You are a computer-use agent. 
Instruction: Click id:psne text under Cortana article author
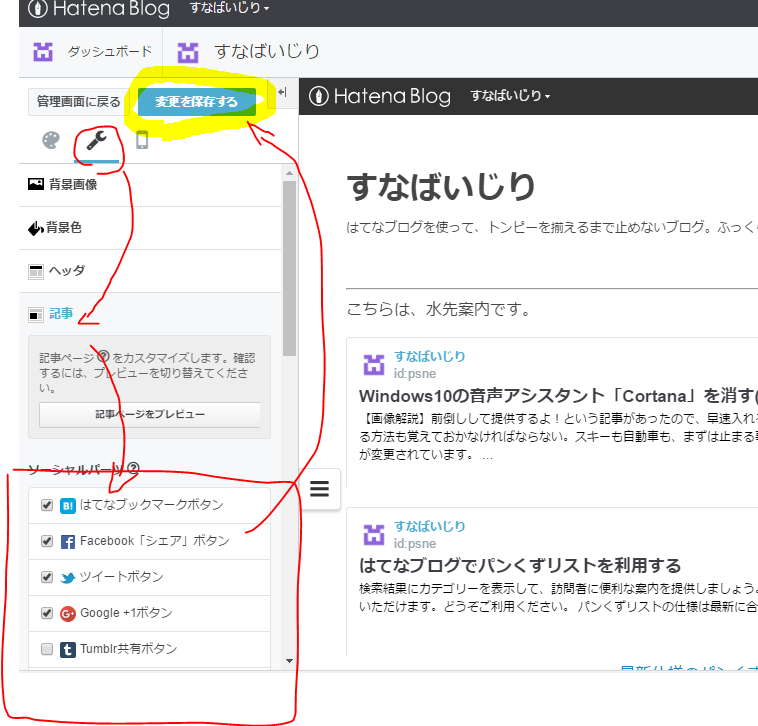415,374
